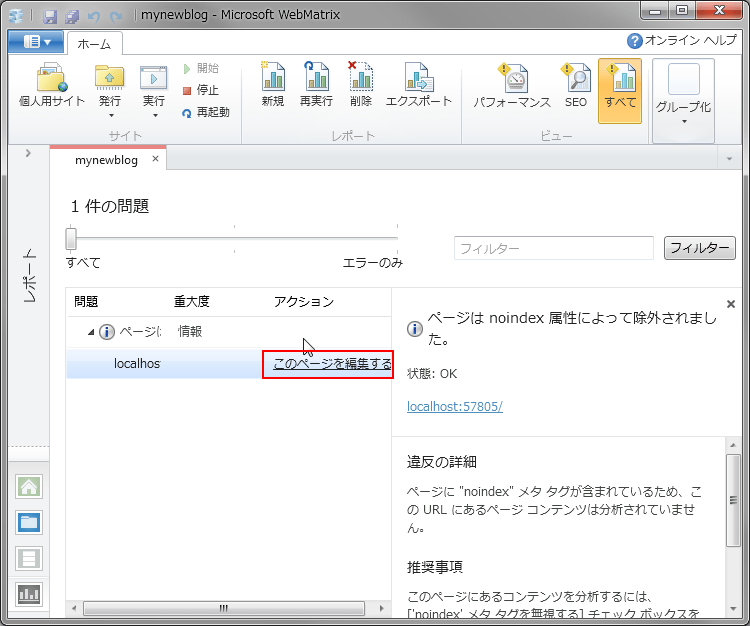Switch to パフォーマンス view
Image resolution: width=750 pixels, height=626 pixels.
[x=512, y=86]
